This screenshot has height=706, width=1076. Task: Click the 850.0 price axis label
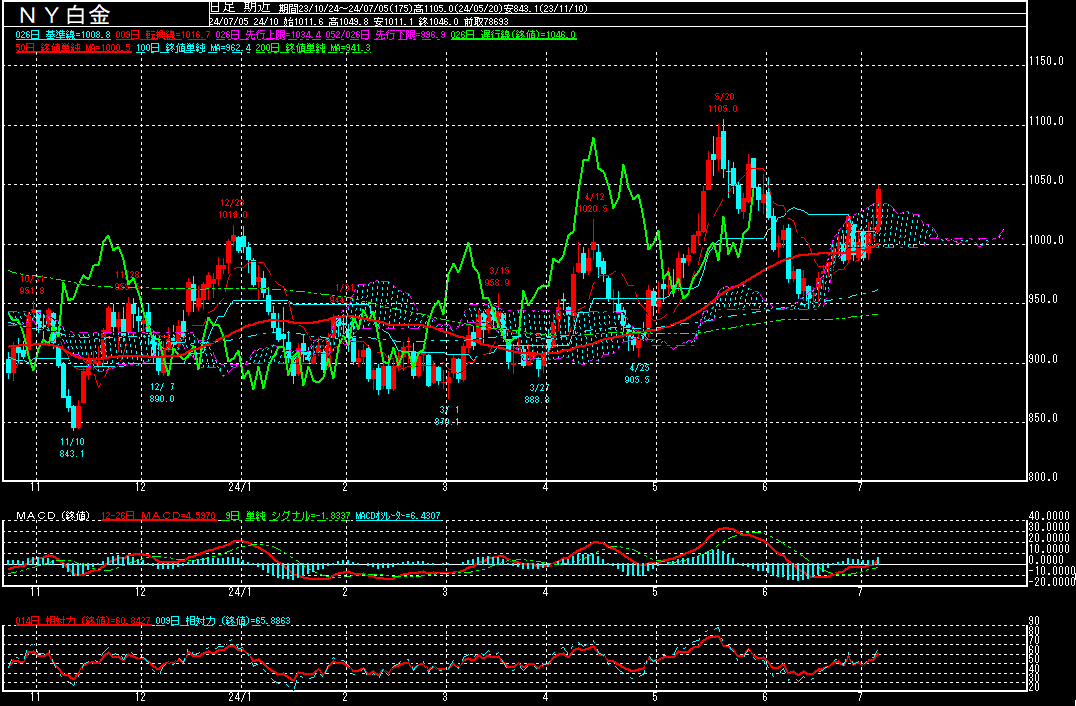[x=1044, y=418]
